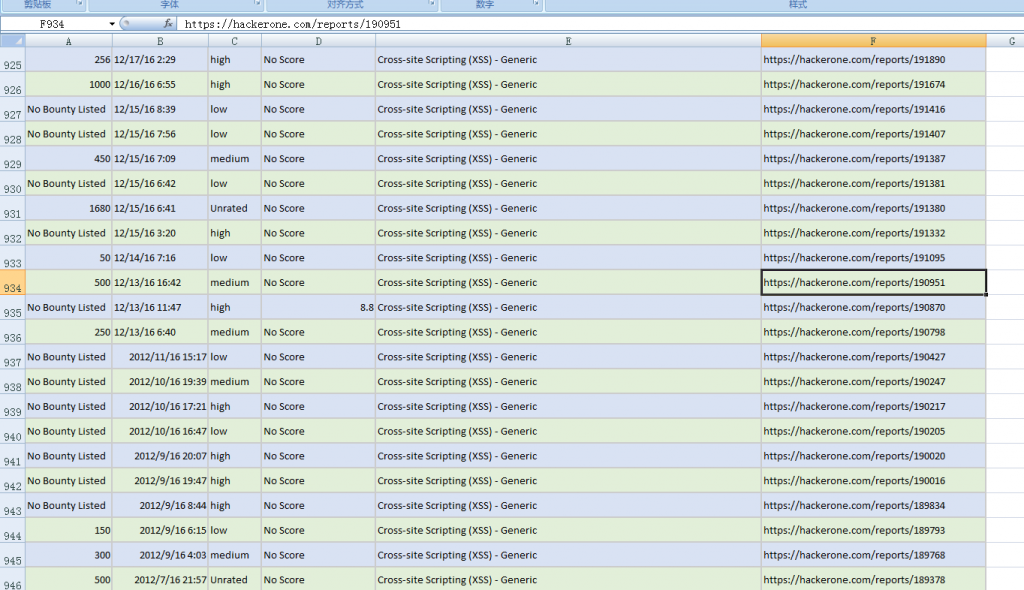Select column A header
Screen dimensions: 1024x590
69,41
